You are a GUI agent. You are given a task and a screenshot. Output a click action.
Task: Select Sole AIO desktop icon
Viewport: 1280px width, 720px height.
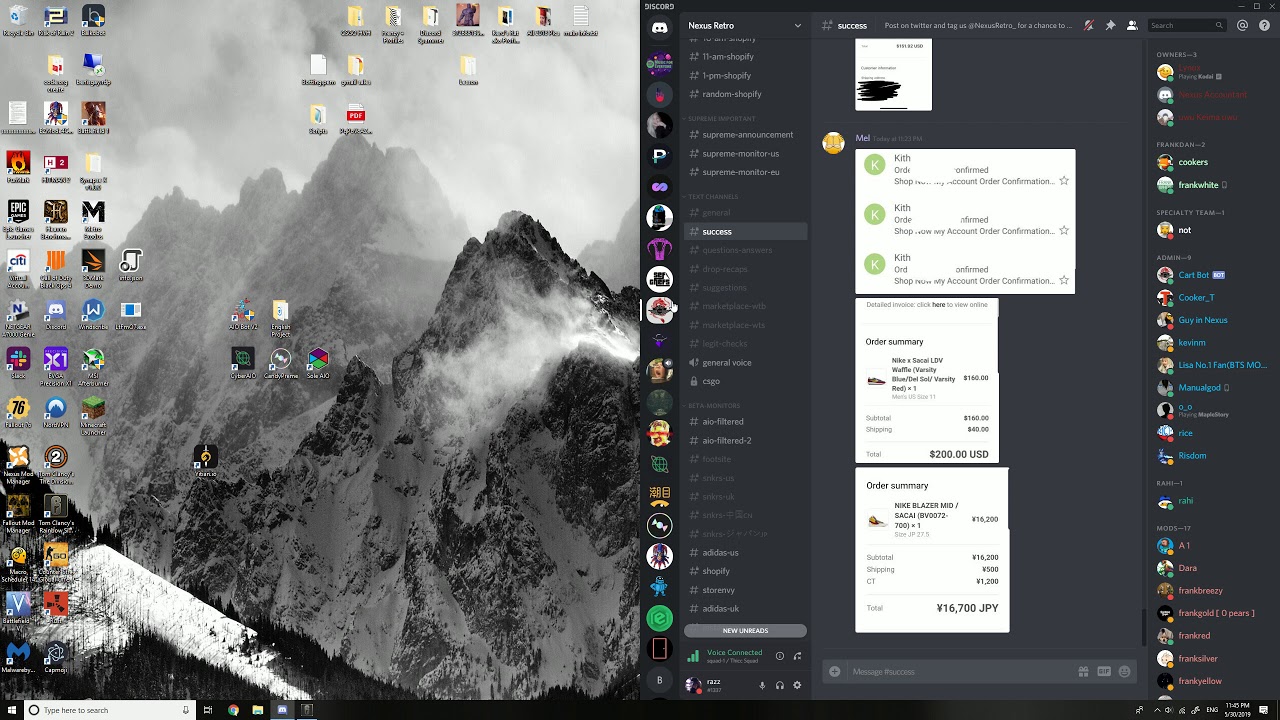(318, 364)
